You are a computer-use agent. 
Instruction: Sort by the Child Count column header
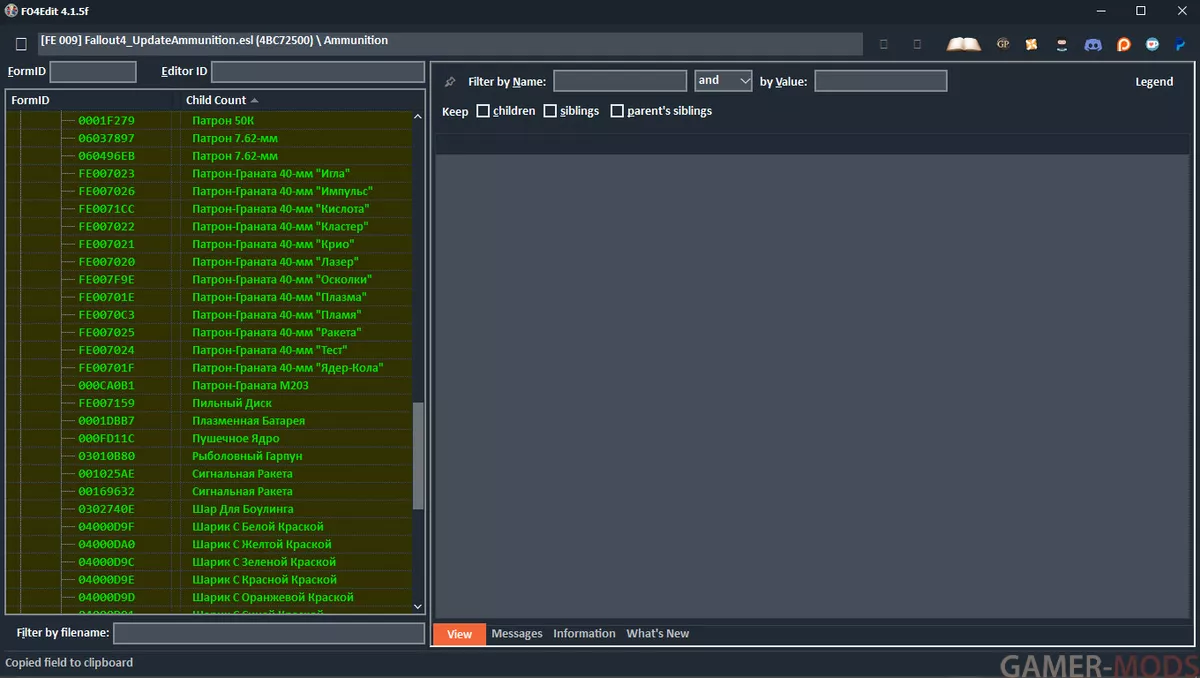click(x=216, y=100)
